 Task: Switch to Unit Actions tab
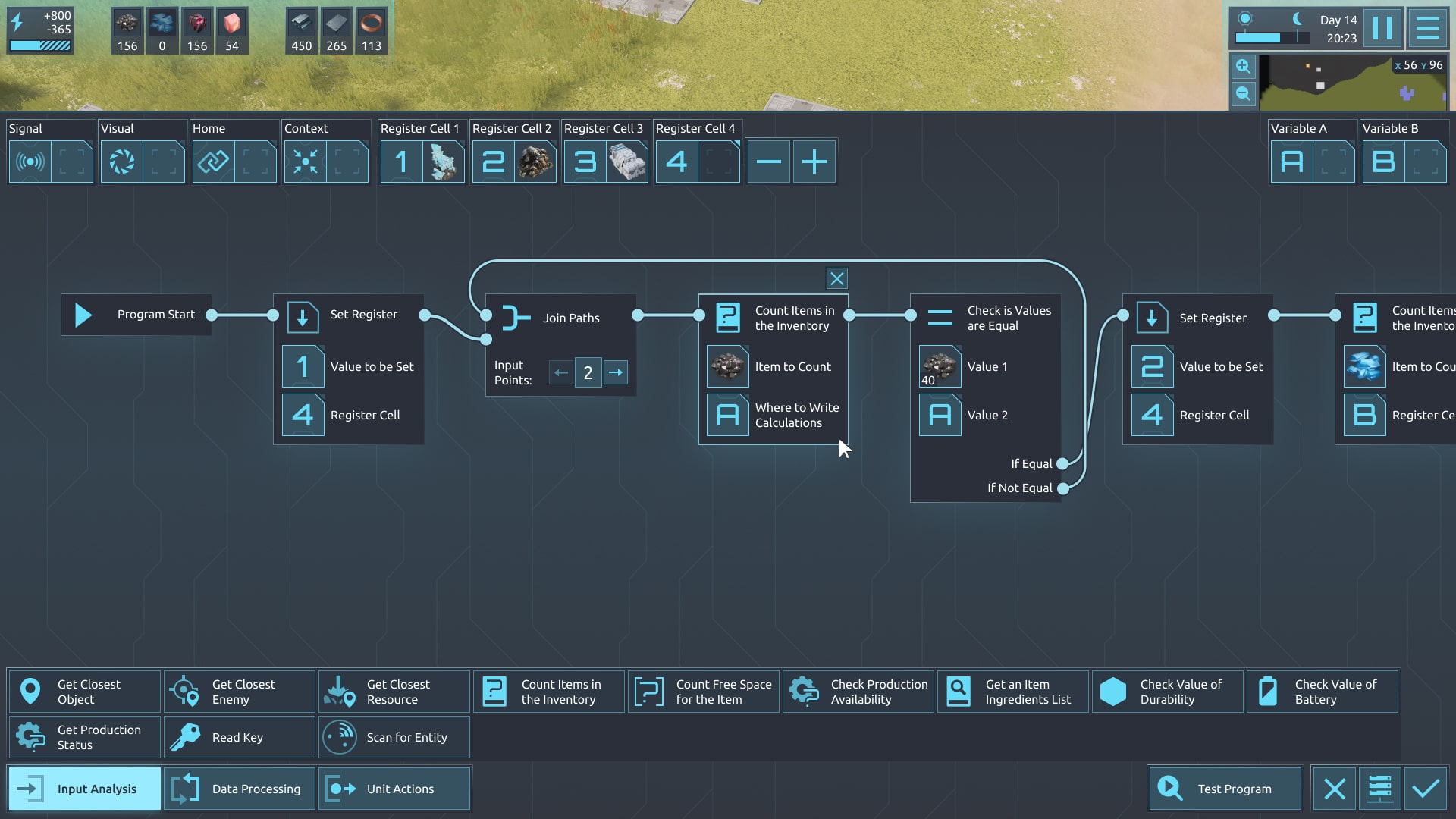coord(394,789)
